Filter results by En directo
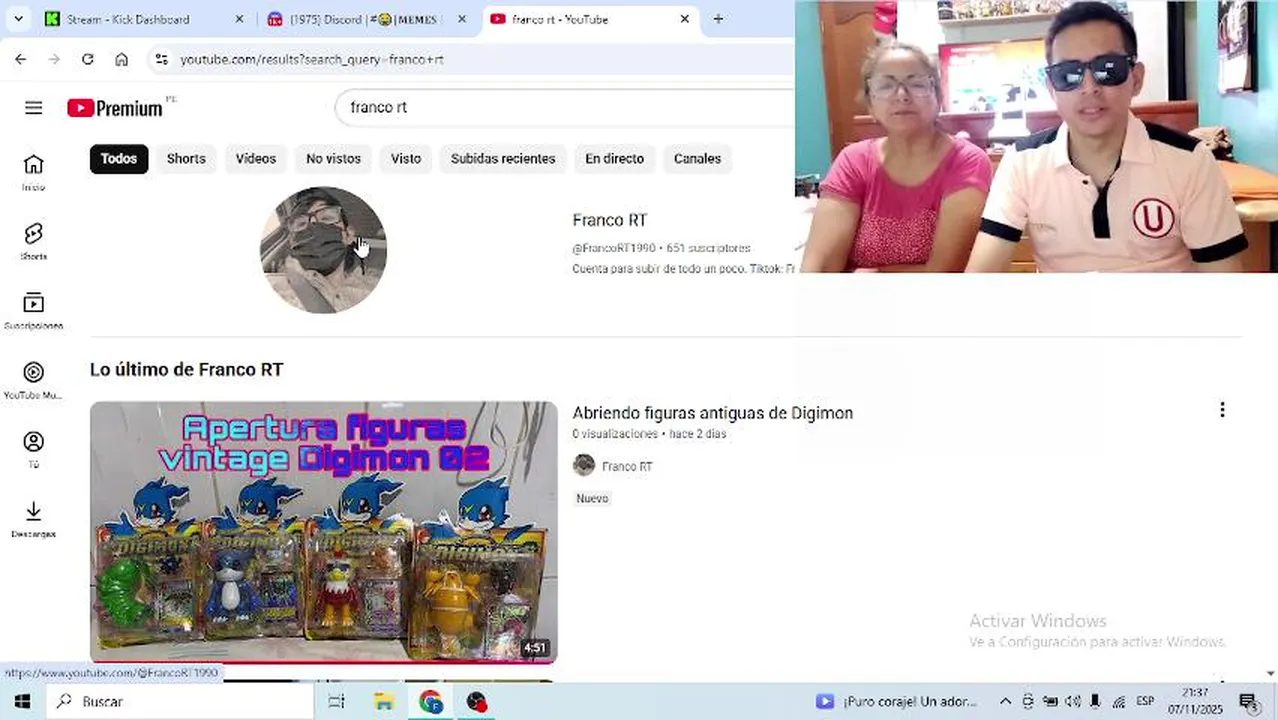1278x720 pixels. (614, 159)
